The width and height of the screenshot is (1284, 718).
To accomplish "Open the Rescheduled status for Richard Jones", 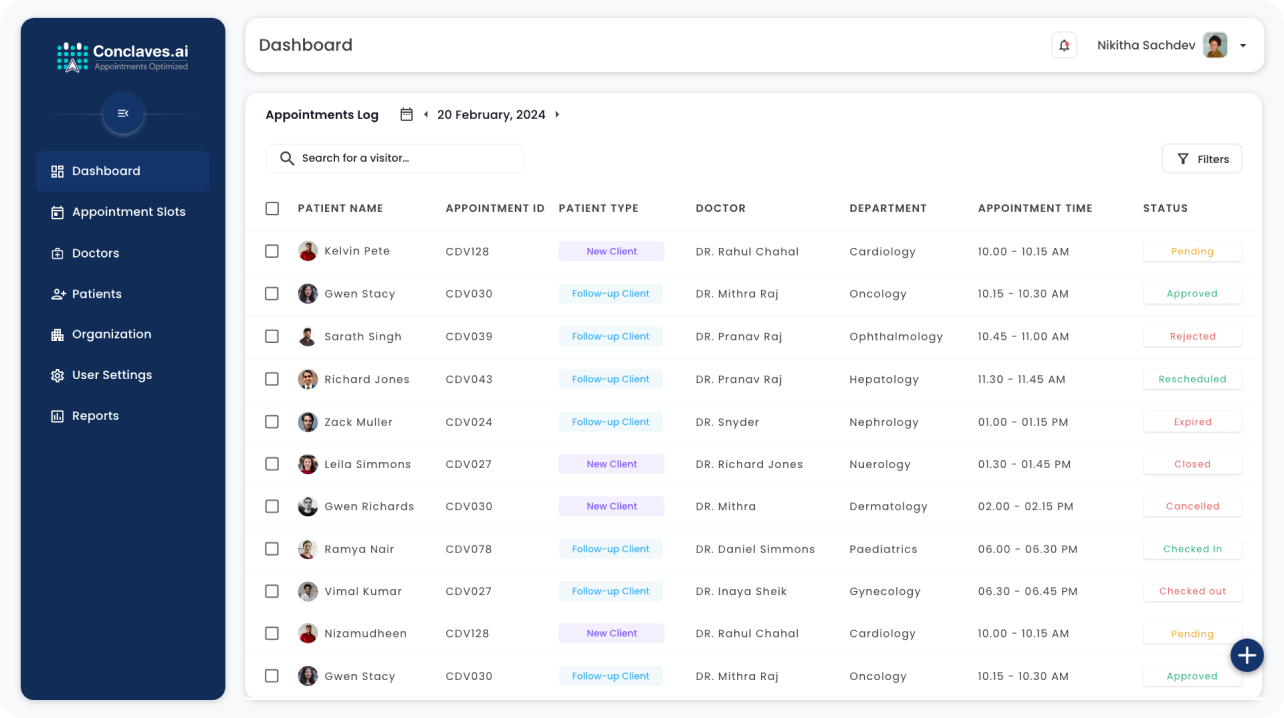I will [1192, 379].
